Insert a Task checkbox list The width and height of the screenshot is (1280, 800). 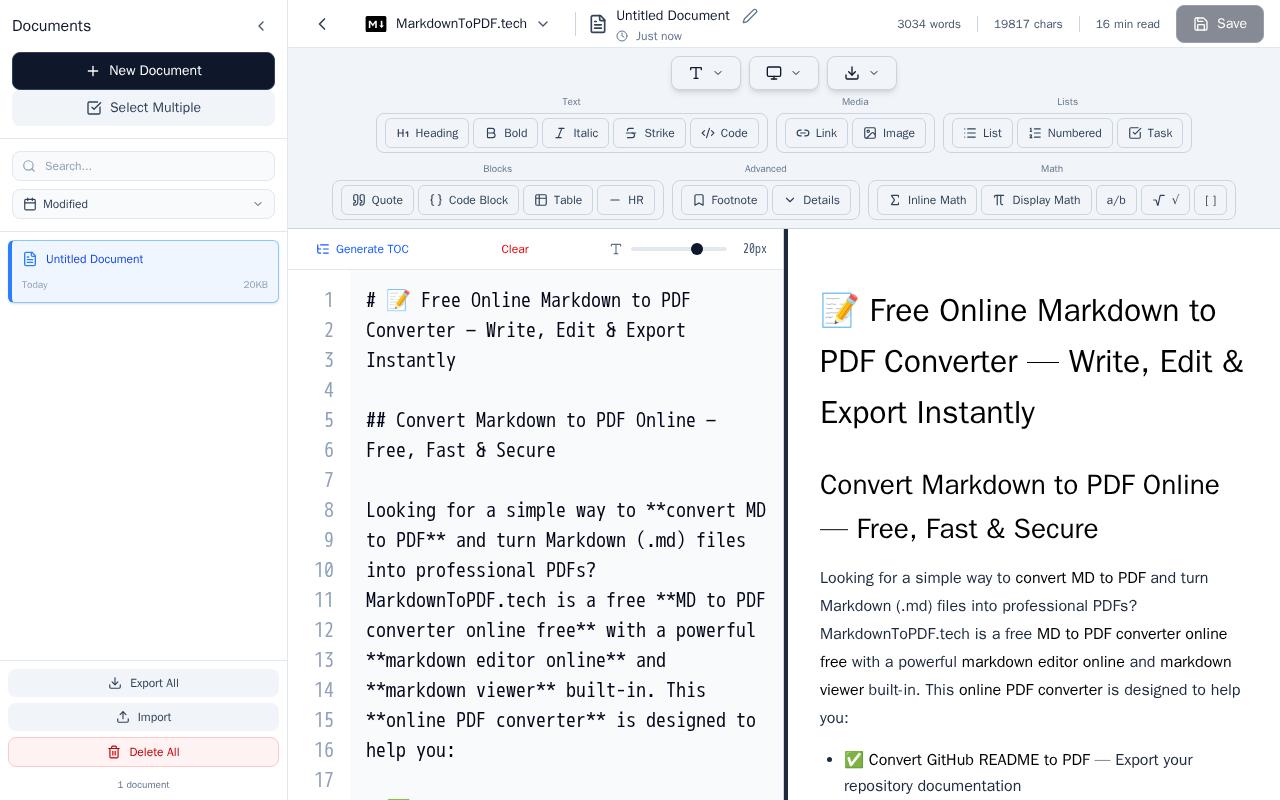coord(1150,133)
